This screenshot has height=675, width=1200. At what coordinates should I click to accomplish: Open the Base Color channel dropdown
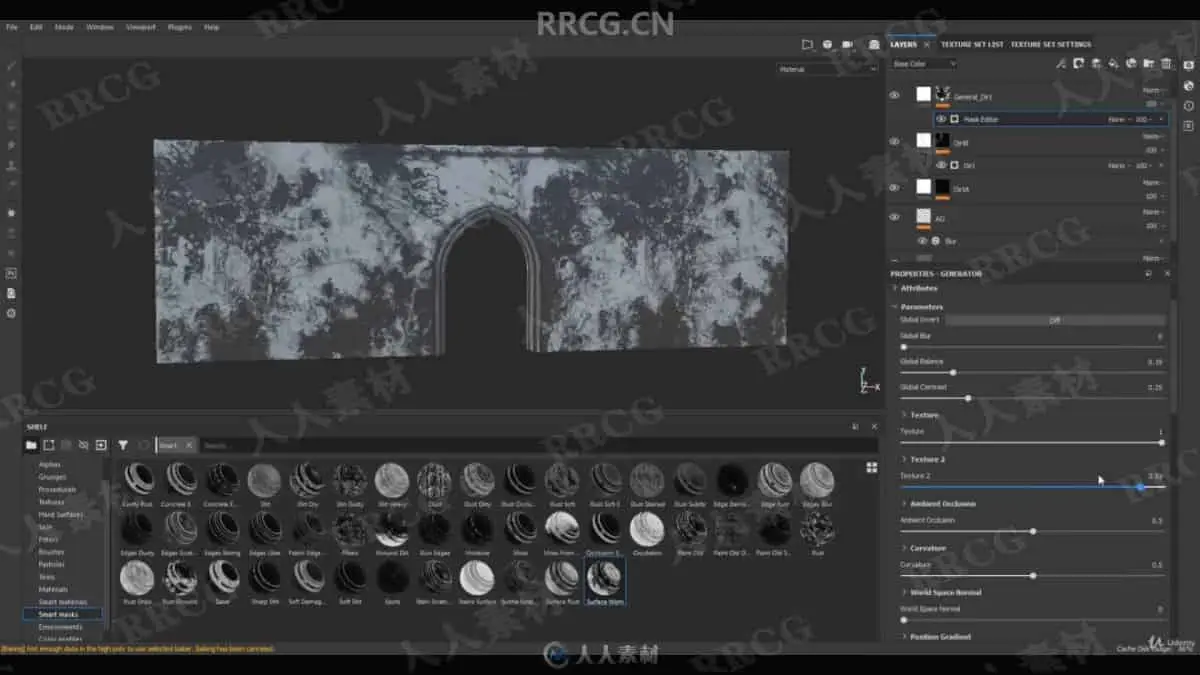tap(924, 64)
